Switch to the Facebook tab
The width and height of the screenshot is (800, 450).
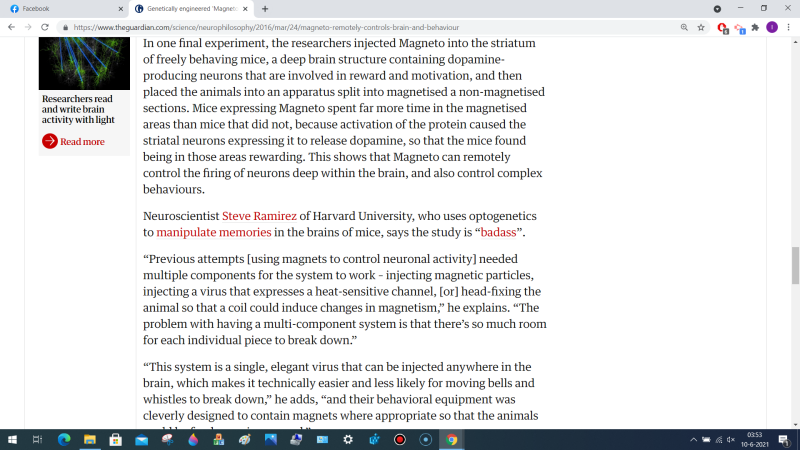pyautogui.click(x=64, y=9)
